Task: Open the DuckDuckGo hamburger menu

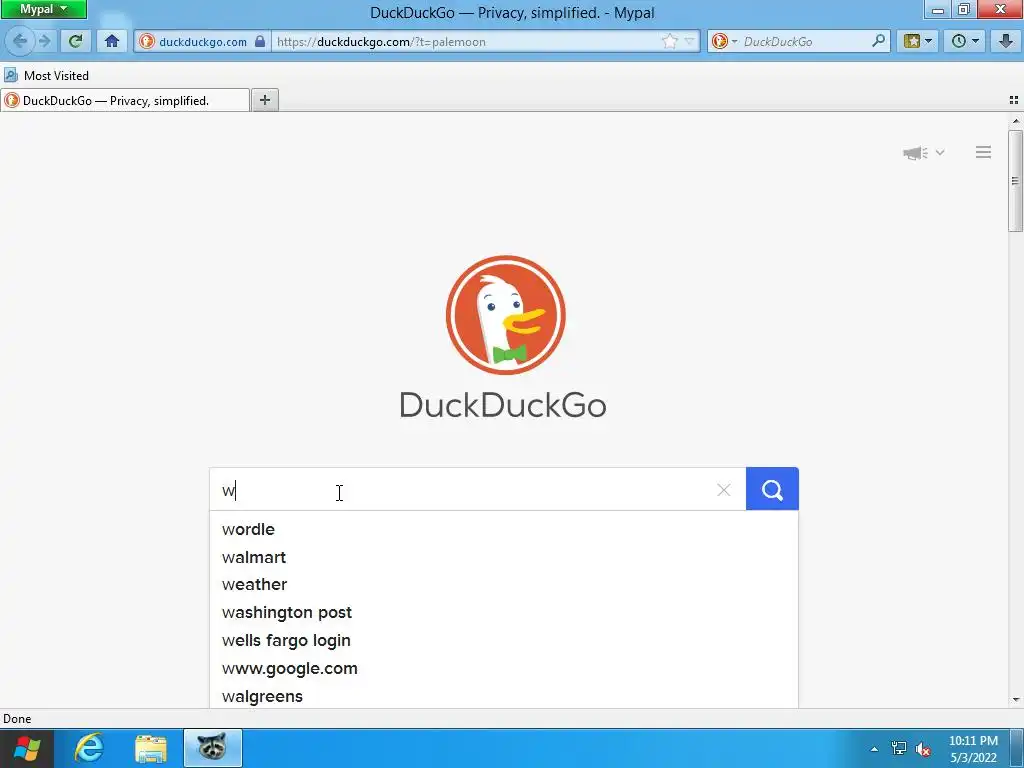Action: pyautogui.click(x=983, y=152)
